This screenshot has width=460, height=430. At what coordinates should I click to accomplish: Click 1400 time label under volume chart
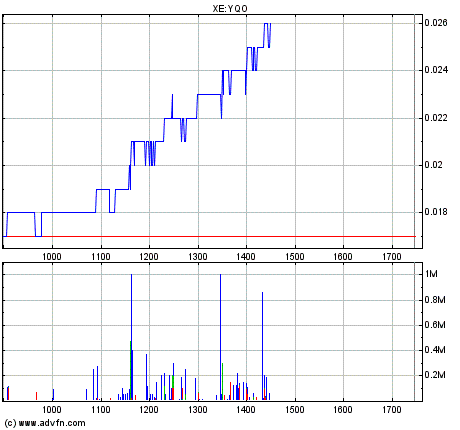tap(246, 409)
